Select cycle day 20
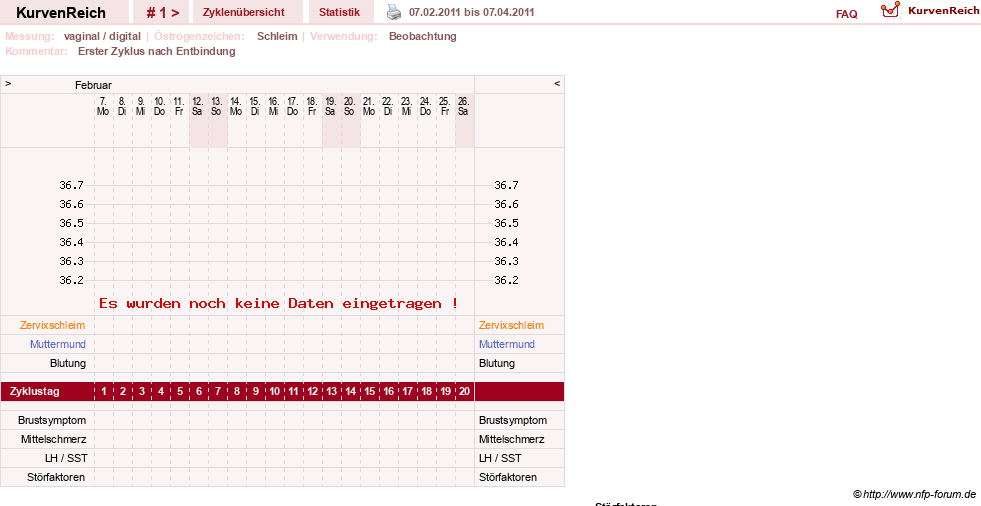The image size is (981, 506). click(x=464, y=392)
